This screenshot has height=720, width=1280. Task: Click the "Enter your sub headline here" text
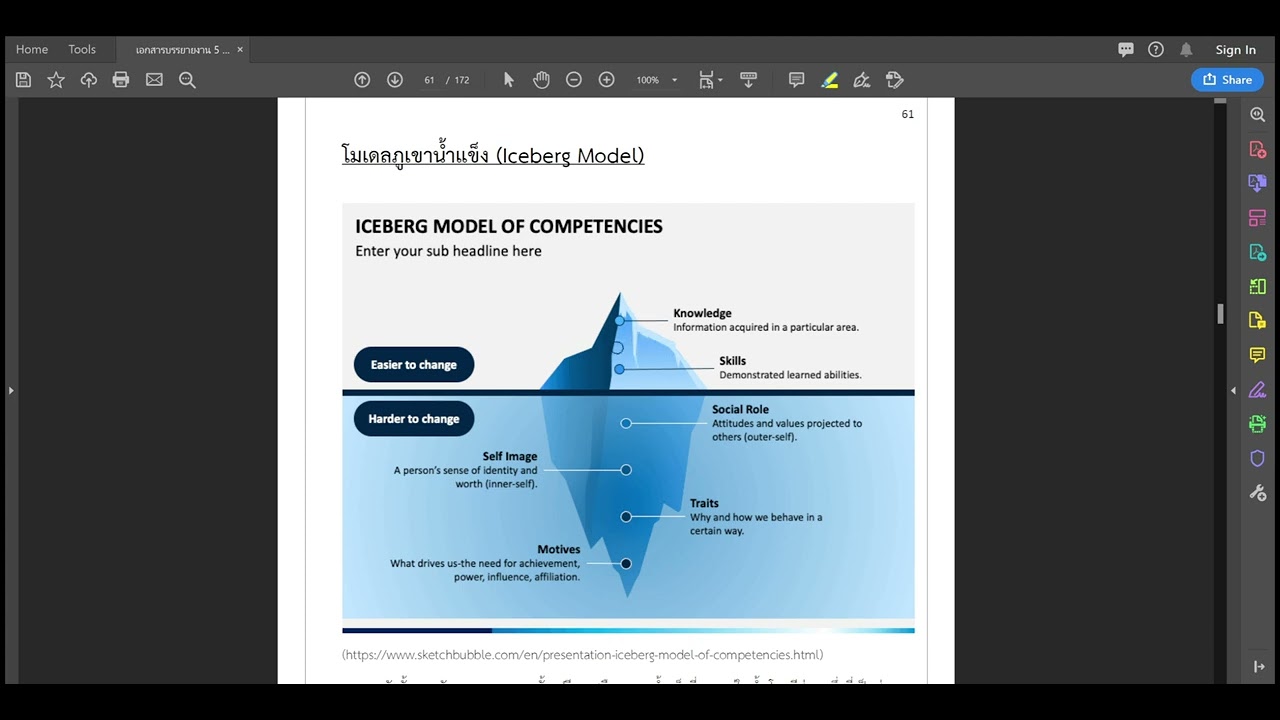[448, 251]
